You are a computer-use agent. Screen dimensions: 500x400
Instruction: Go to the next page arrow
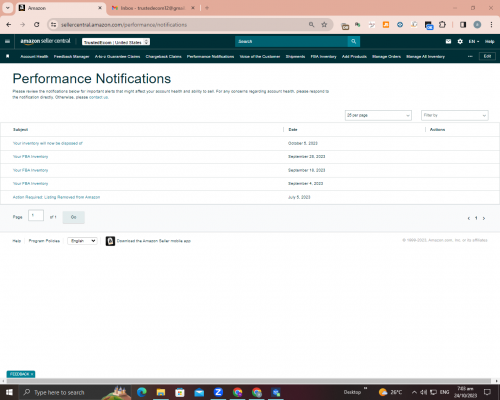tap(484, 218)
